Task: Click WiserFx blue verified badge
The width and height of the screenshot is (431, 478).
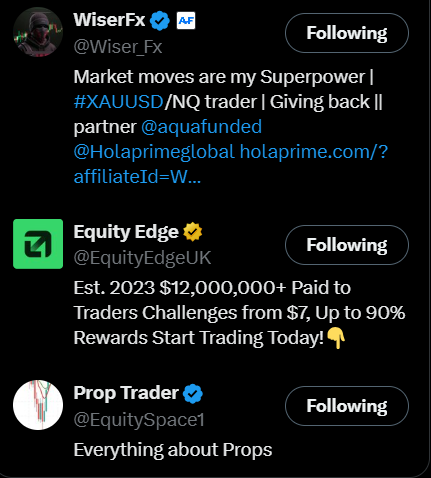Action: (160, 21)
